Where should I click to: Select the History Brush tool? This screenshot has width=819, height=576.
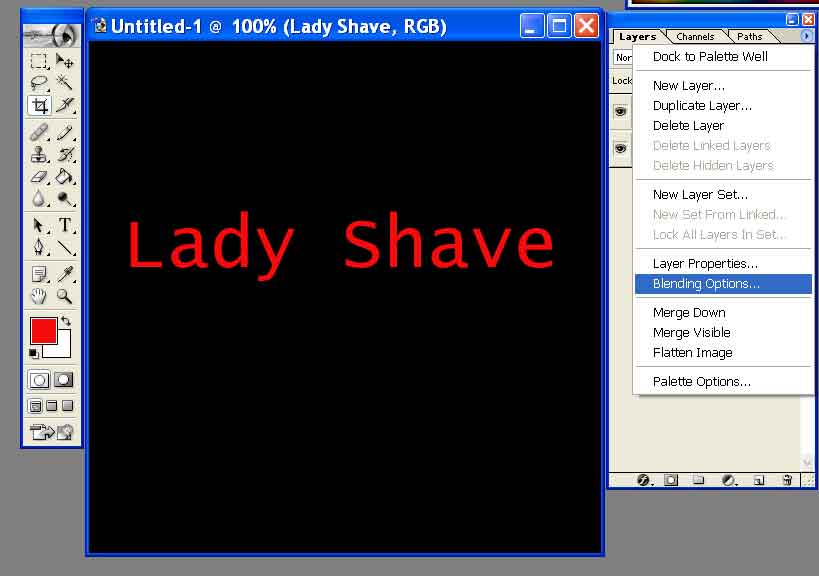[65, 154]
